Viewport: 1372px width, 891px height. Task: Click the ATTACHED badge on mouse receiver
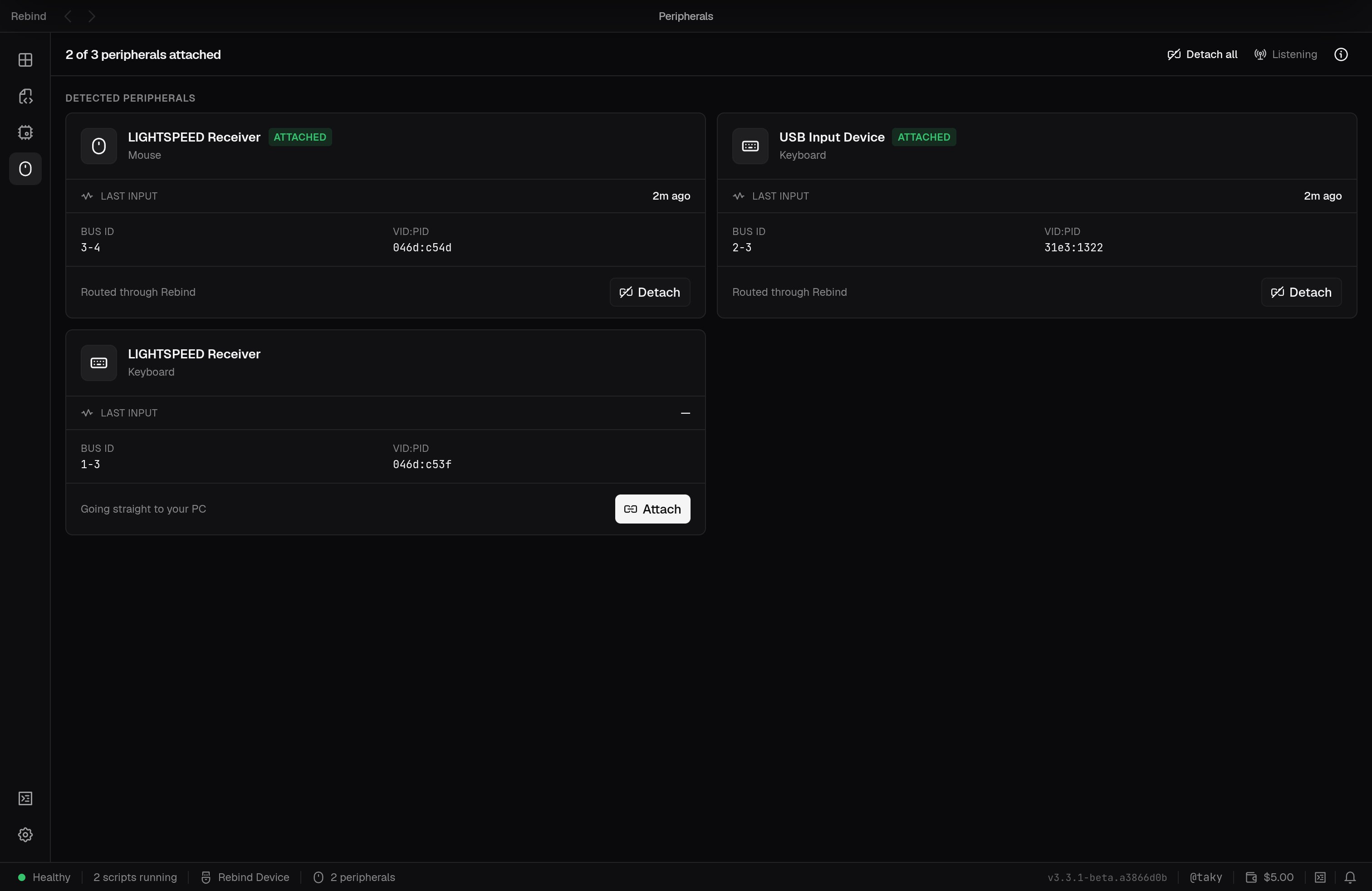click(x=300, y=137)
